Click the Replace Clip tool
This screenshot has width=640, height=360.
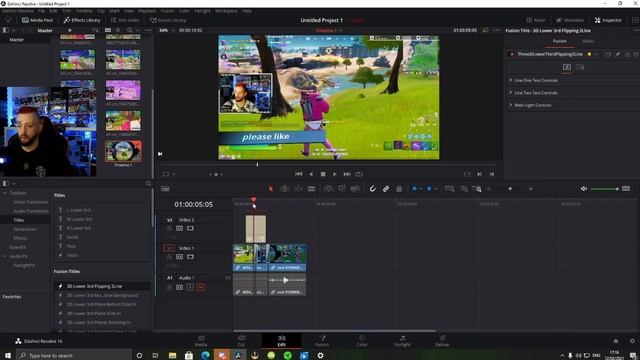coord(355,189)
